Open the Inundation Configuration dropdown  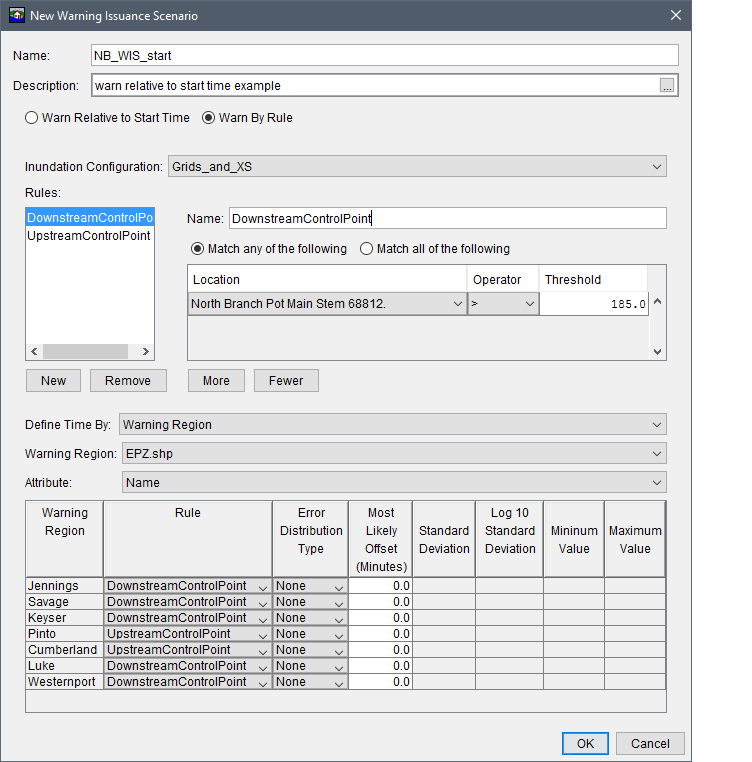(415, 167)
